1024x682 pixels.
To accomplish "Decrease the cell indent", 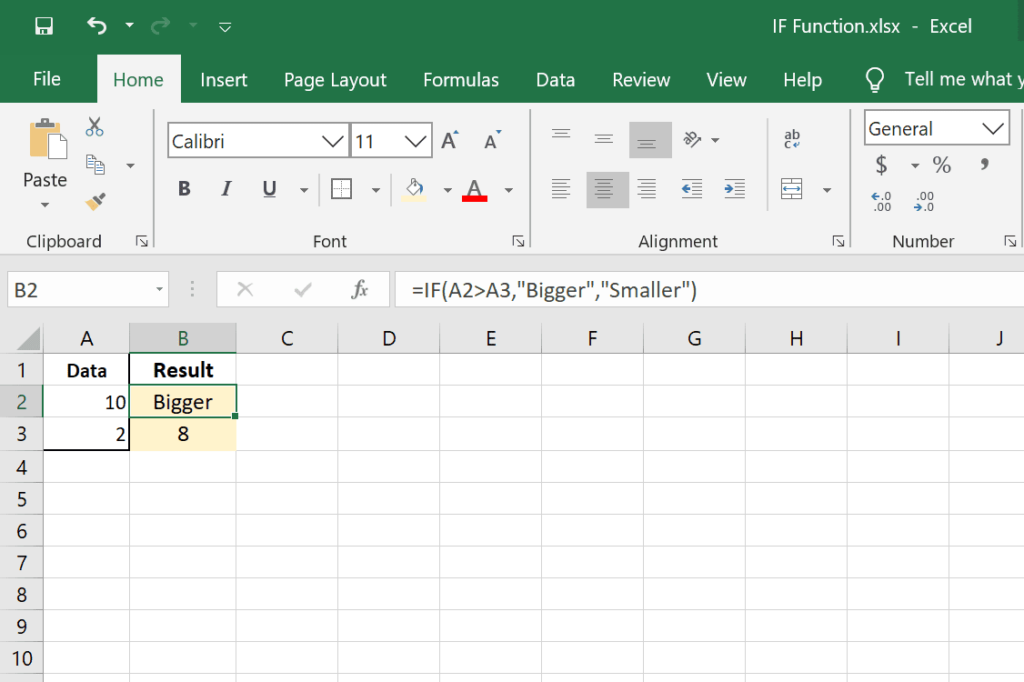I will click(692, 189).
